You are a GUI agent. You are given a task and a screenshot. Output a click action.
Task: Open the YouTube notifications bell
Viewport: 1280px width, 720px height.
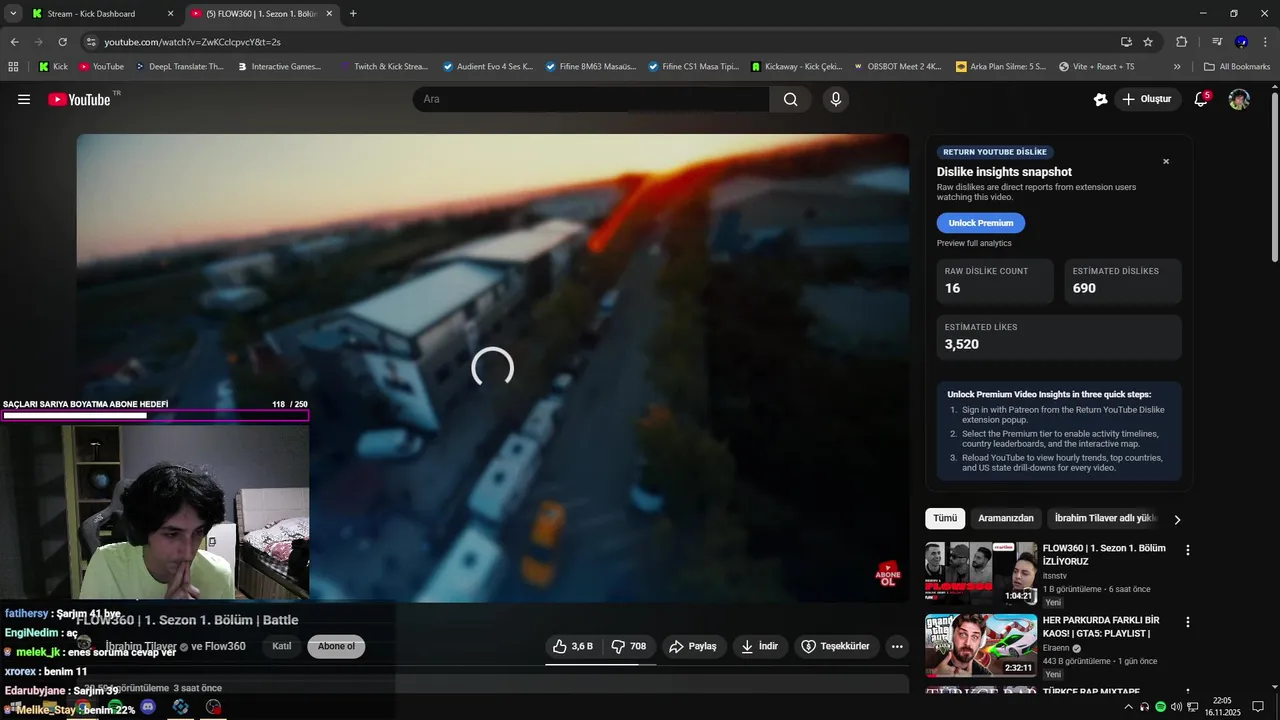coord(1202,99)
